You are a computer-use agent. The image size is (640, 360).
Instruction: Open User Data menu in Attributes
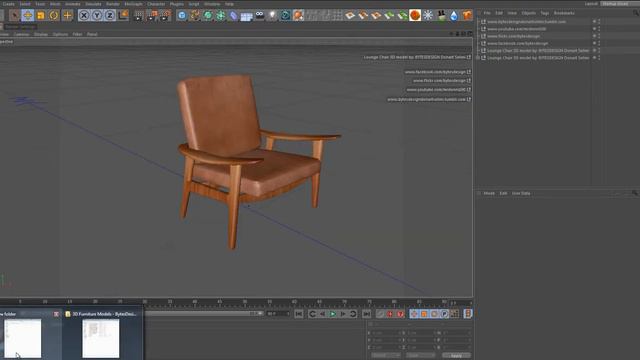(521, 193)
